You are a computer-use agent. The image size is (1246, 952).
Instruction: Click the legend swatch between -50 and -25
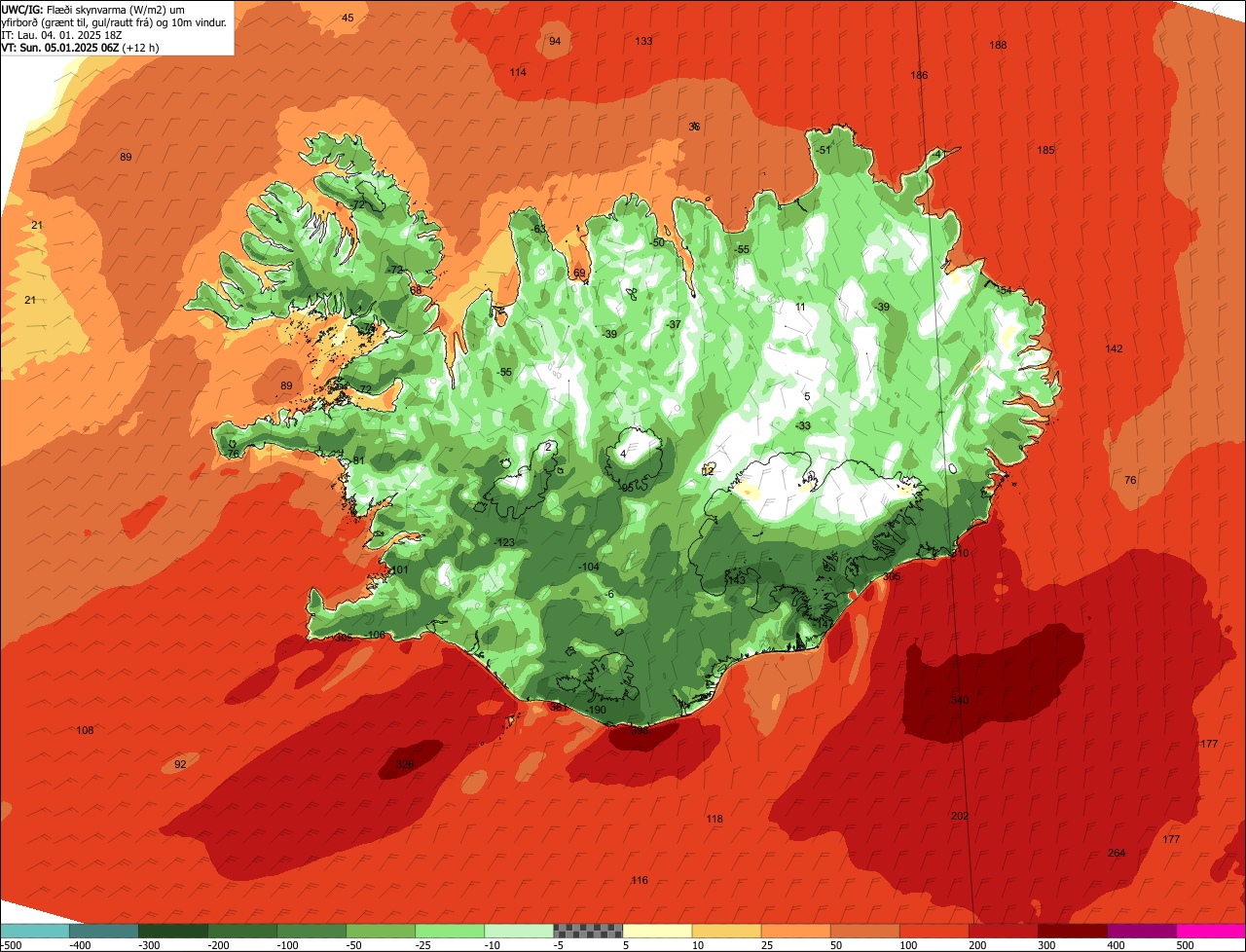pyautogui.click(x=381, y=931)
